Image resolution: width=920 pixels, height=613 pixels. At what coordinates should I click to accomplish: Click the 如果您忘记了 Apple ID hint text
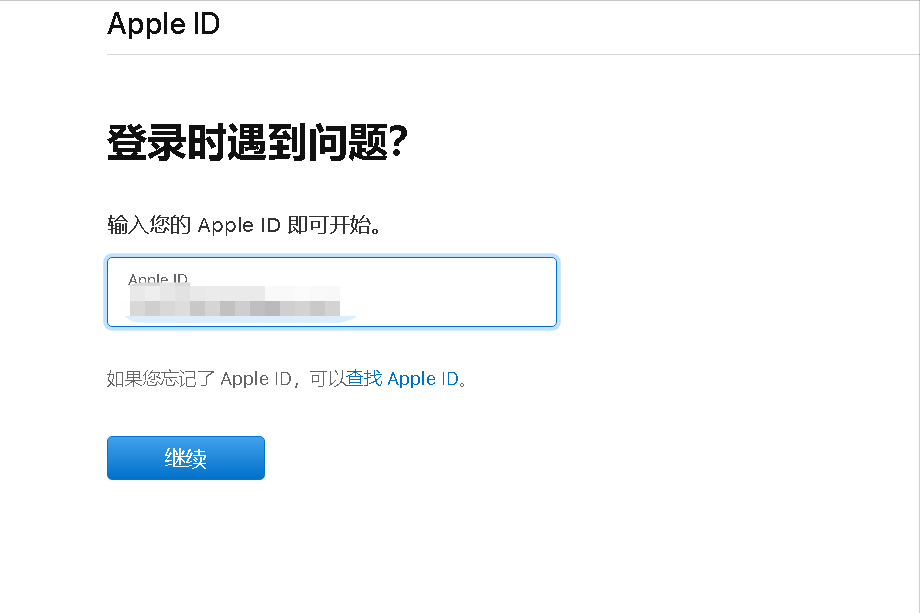point(198,379)
